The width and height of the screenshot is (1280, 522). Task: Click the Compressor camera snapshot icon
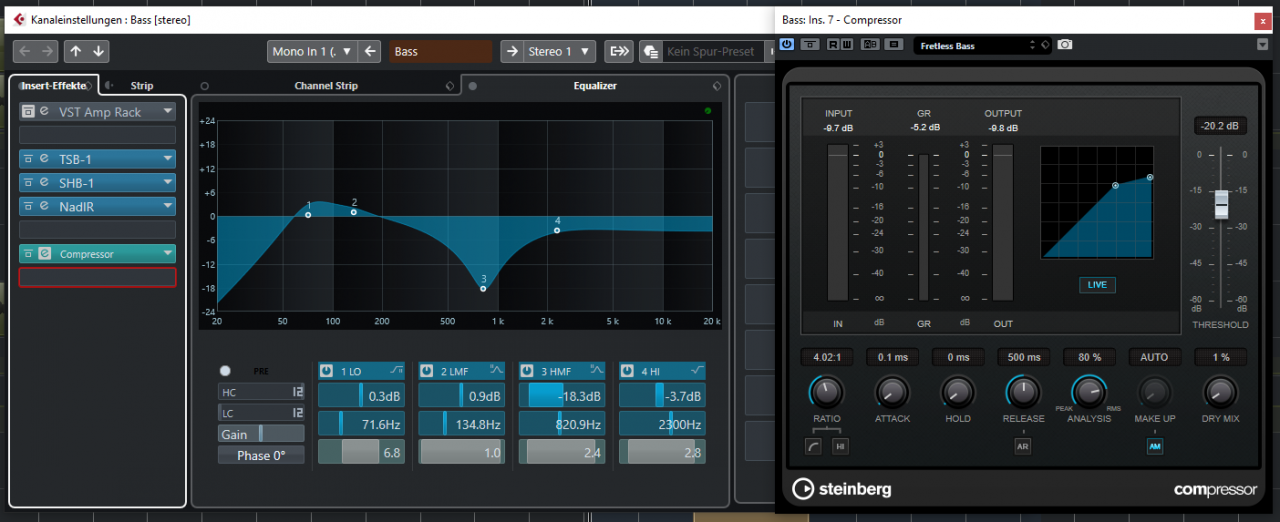(x=1065, y=45)
